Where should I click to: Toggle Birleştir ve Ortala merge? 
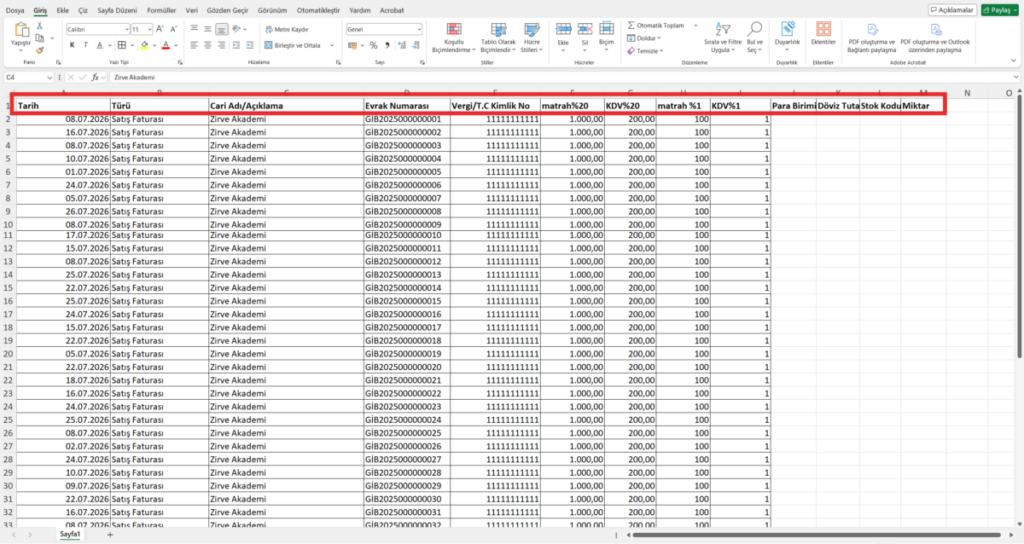coord(292,45)
